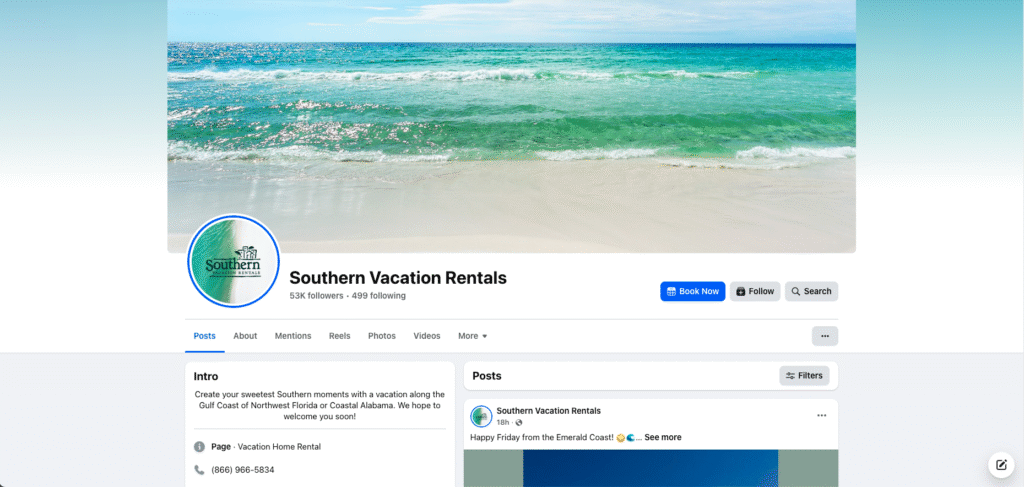Image resolution: width=1024 pixels, height=487 pixels.
Task: Open the beach cover photo
Action: (x=511, y=126)
